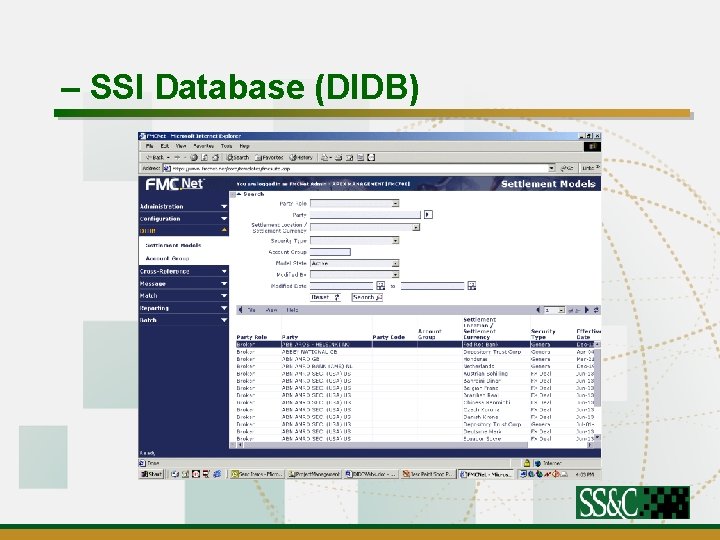Collapse the DIDB sidebar section
The image size is (720, 540).
click(184, 231)
